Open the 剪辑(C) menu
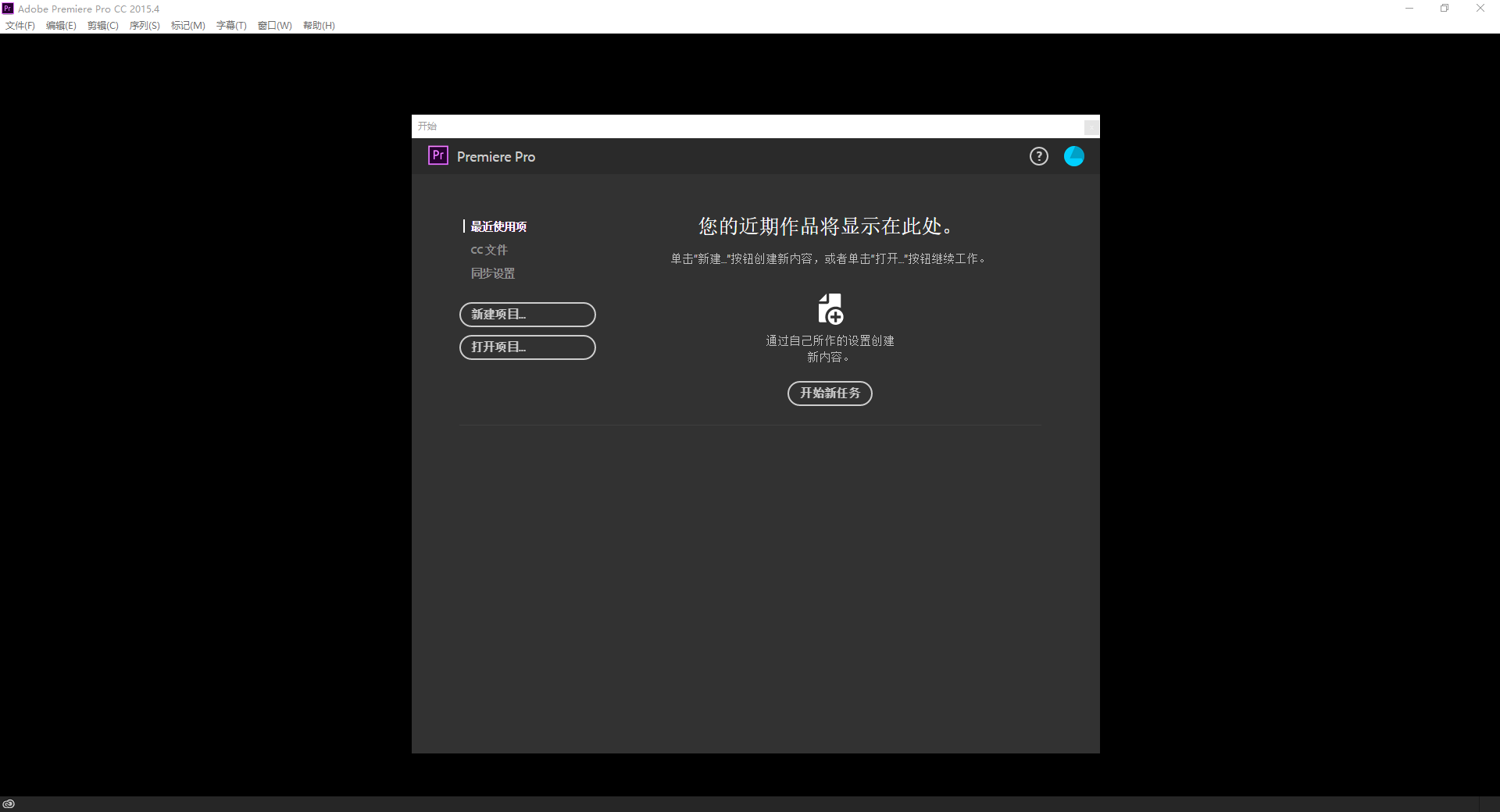The image size is (1500, 812). click(x=103, y=26)
